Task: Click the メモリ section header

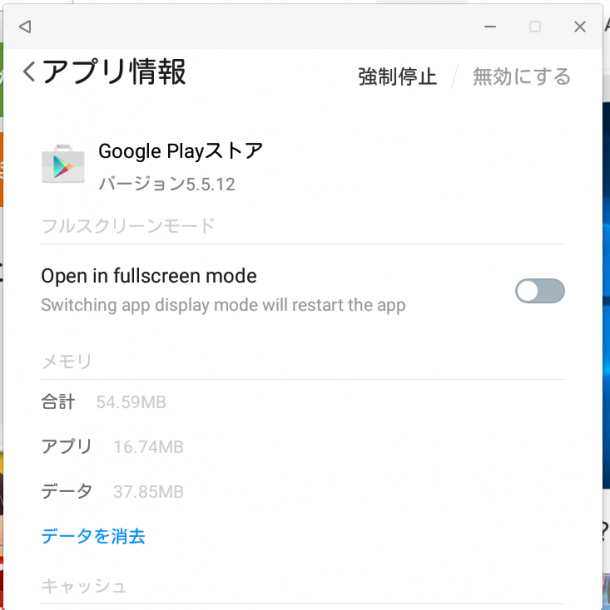Action: pos(67,361)
